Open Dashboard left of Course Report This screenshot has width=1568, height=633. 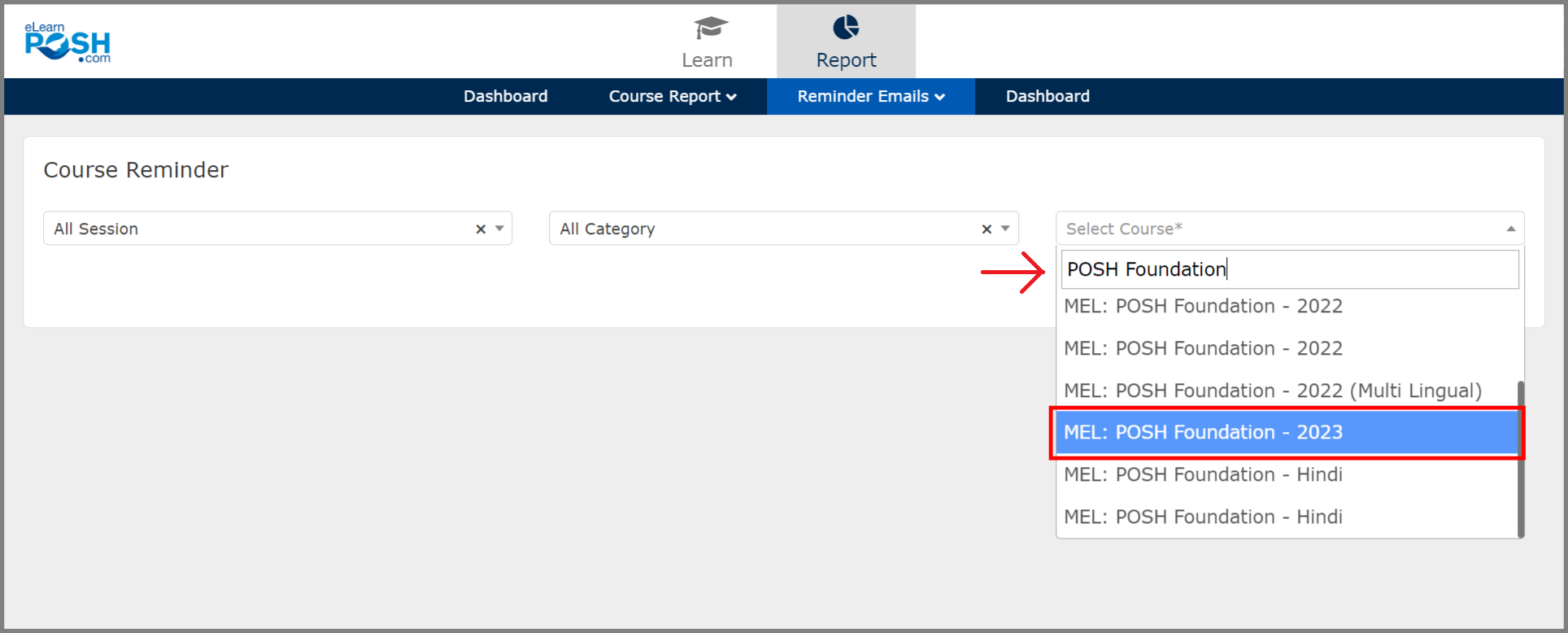pyautogui.click(x=505, y=96)
